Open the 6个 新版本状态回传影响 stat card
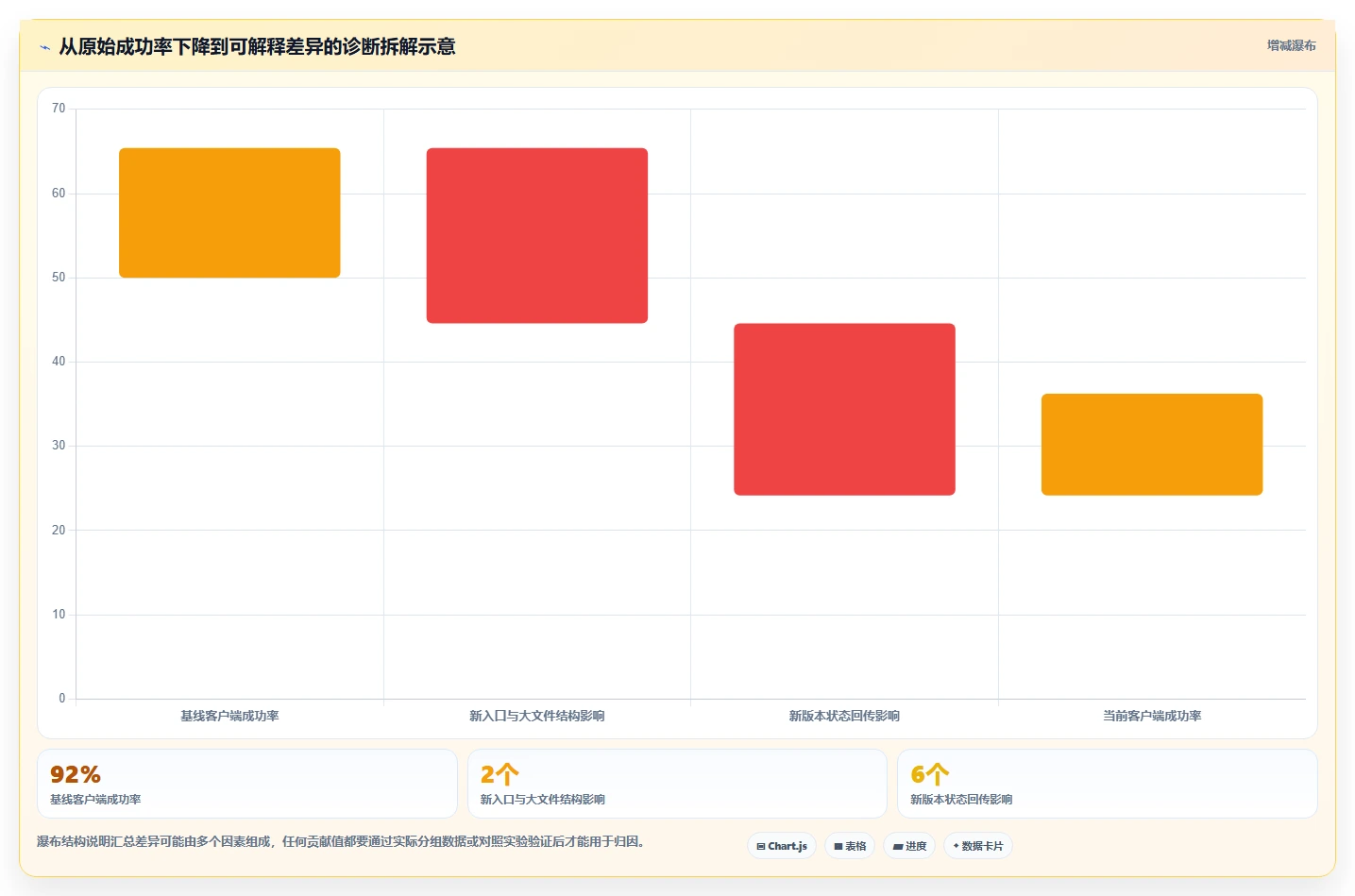1355x896 pixels. [x=1107, y=784]
